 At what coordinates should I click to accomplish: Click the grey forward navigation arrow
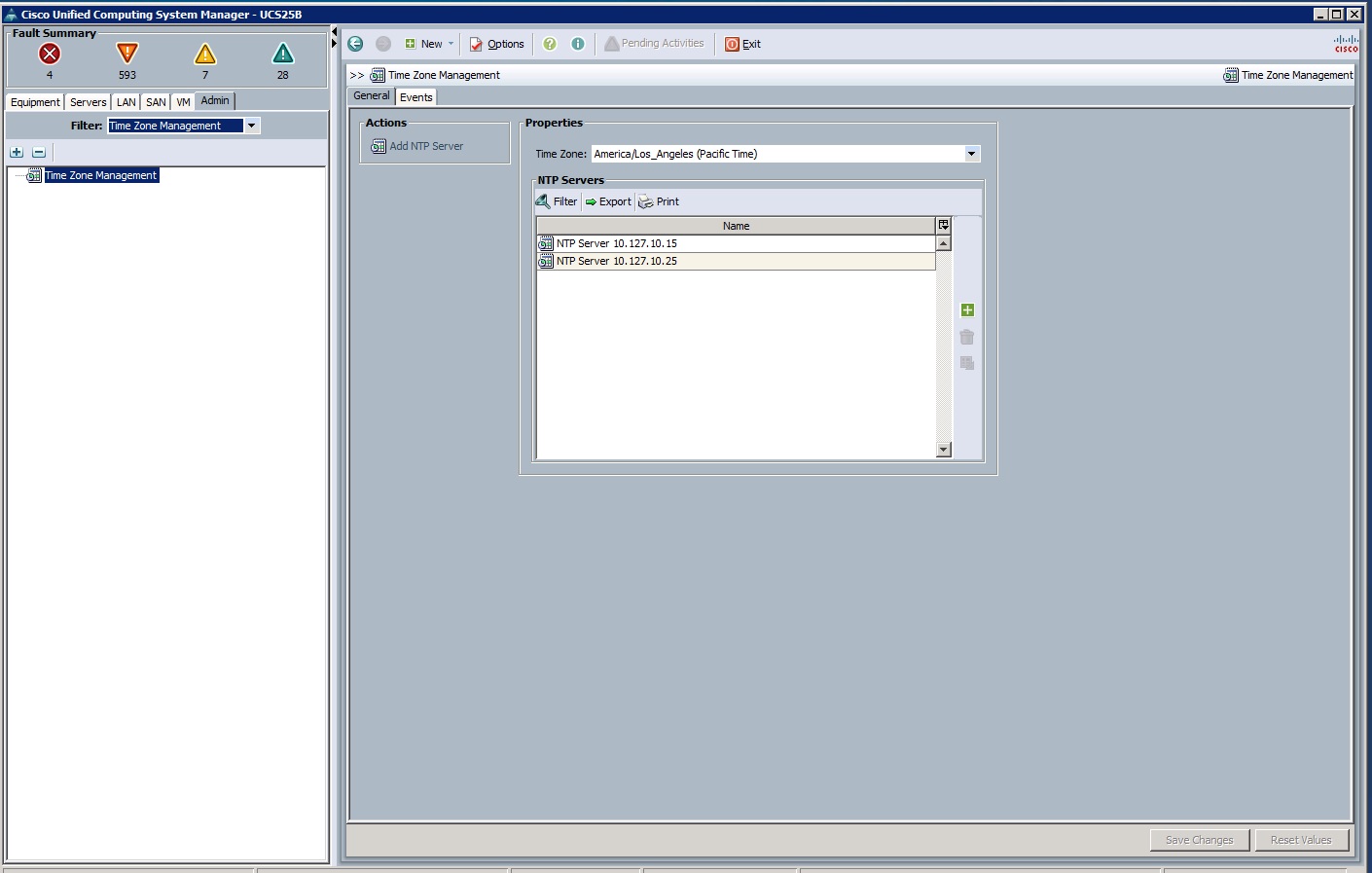pos(383,44)
